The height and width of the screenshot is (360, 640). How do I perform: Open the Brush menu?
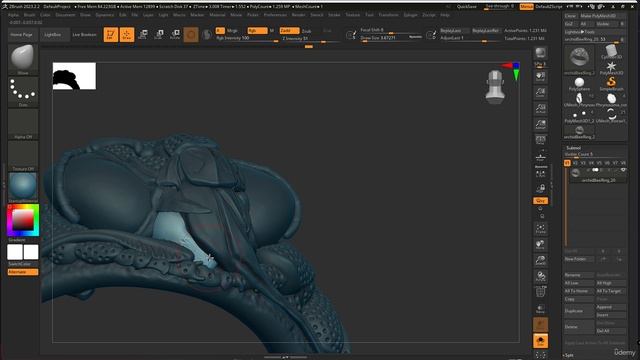[x=29, y=15]
